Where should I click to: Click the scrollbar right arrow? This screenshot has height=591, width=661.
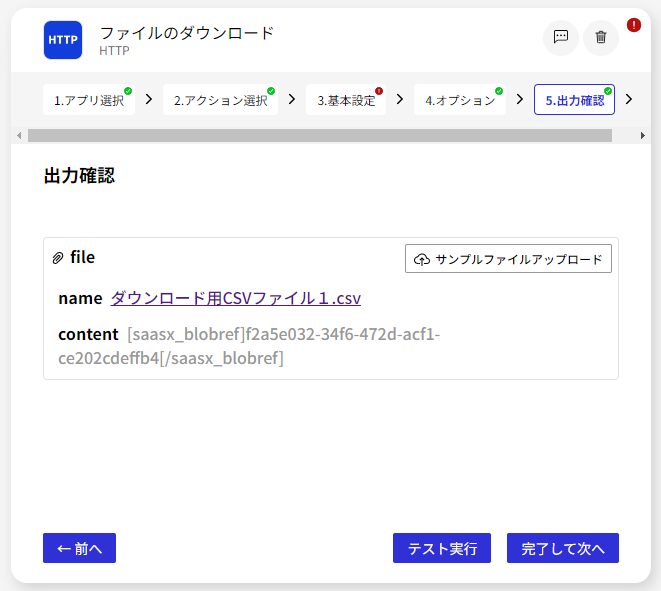642,136
